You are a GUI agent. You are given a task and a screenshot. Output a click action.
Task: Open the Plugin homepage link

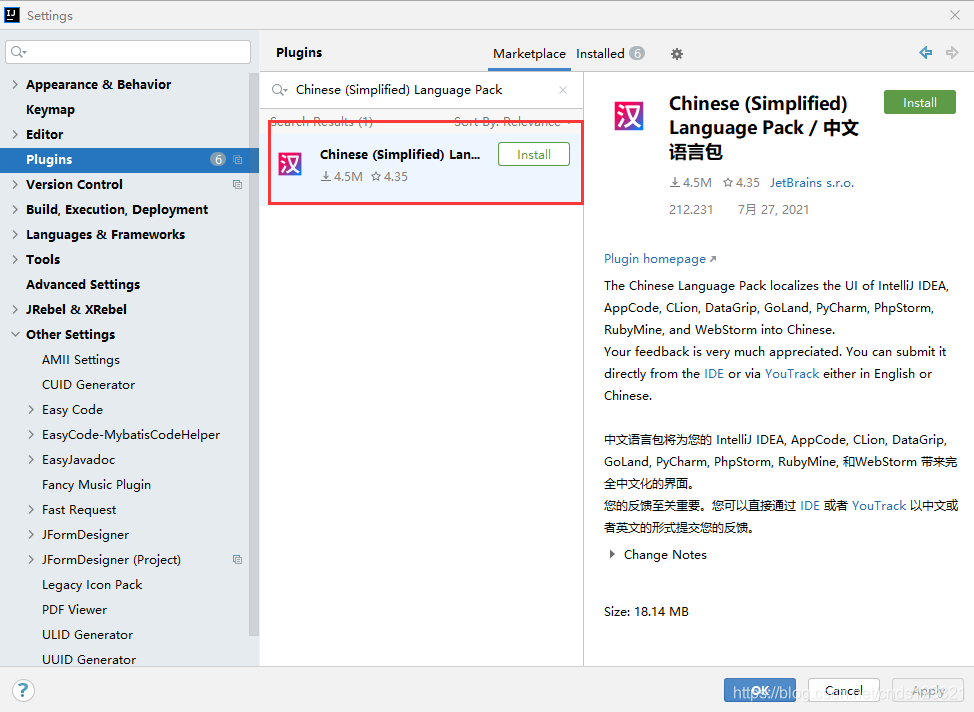pyautogui.click(x=660, y=259)
